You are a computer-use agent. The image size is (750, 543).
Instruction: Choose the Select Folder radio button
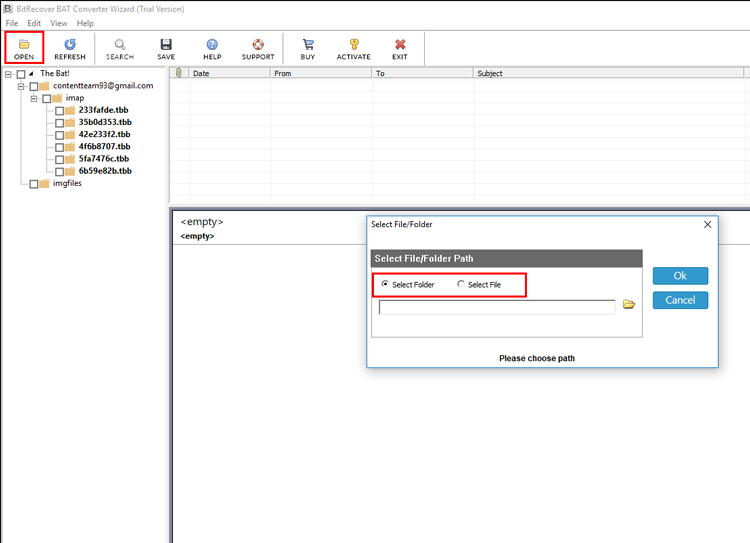pos(385,284)
